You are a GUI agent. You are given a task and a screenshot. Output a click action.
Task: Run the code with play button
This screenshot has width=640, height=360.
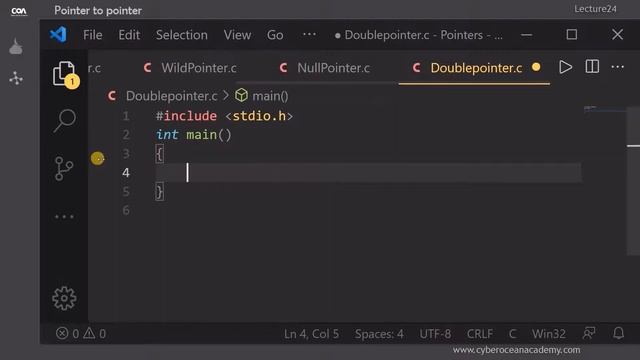[565, 67]
